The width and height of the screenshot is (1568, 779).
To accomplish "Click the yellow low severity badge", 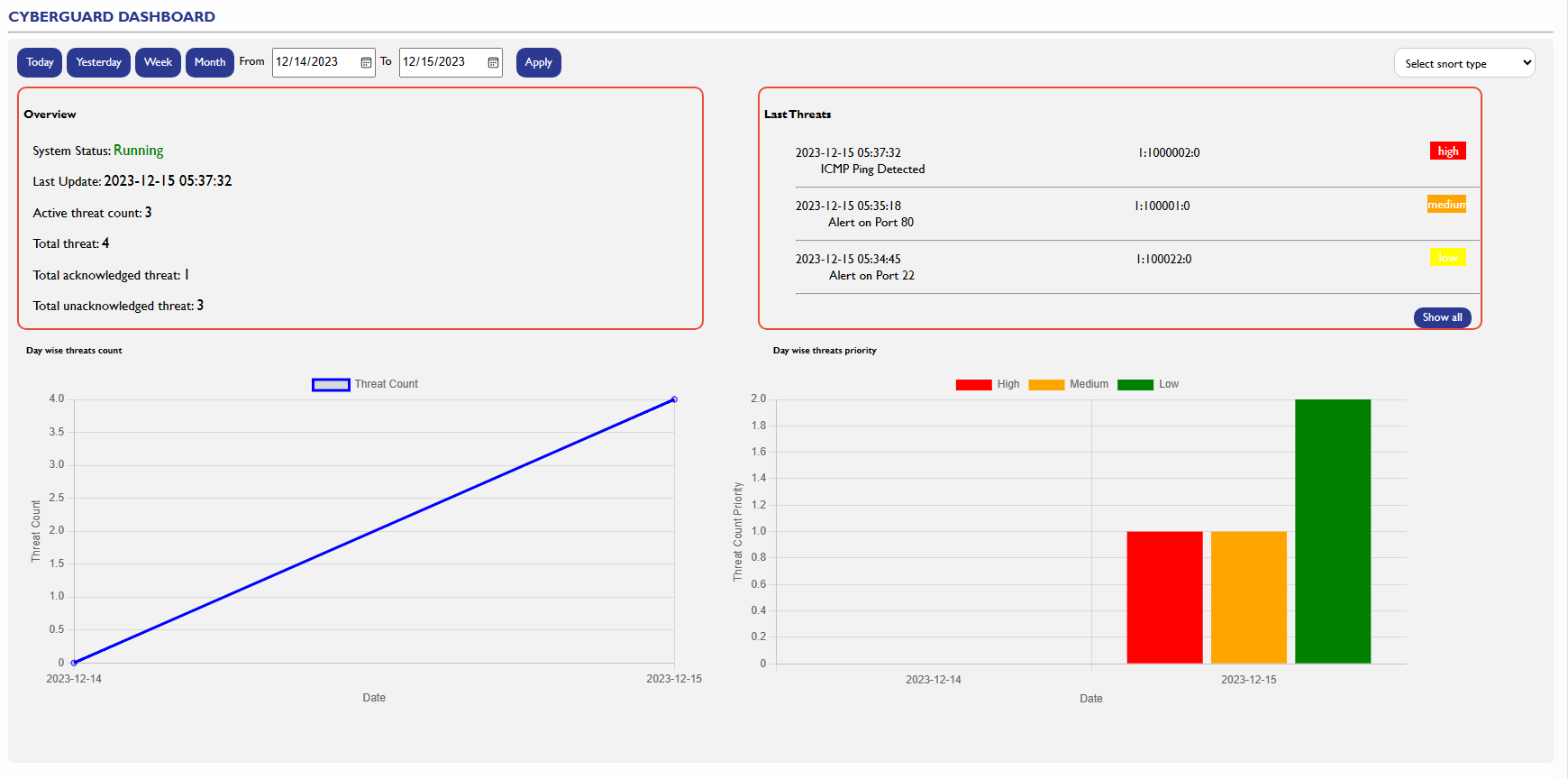I will pos(1448,257).
